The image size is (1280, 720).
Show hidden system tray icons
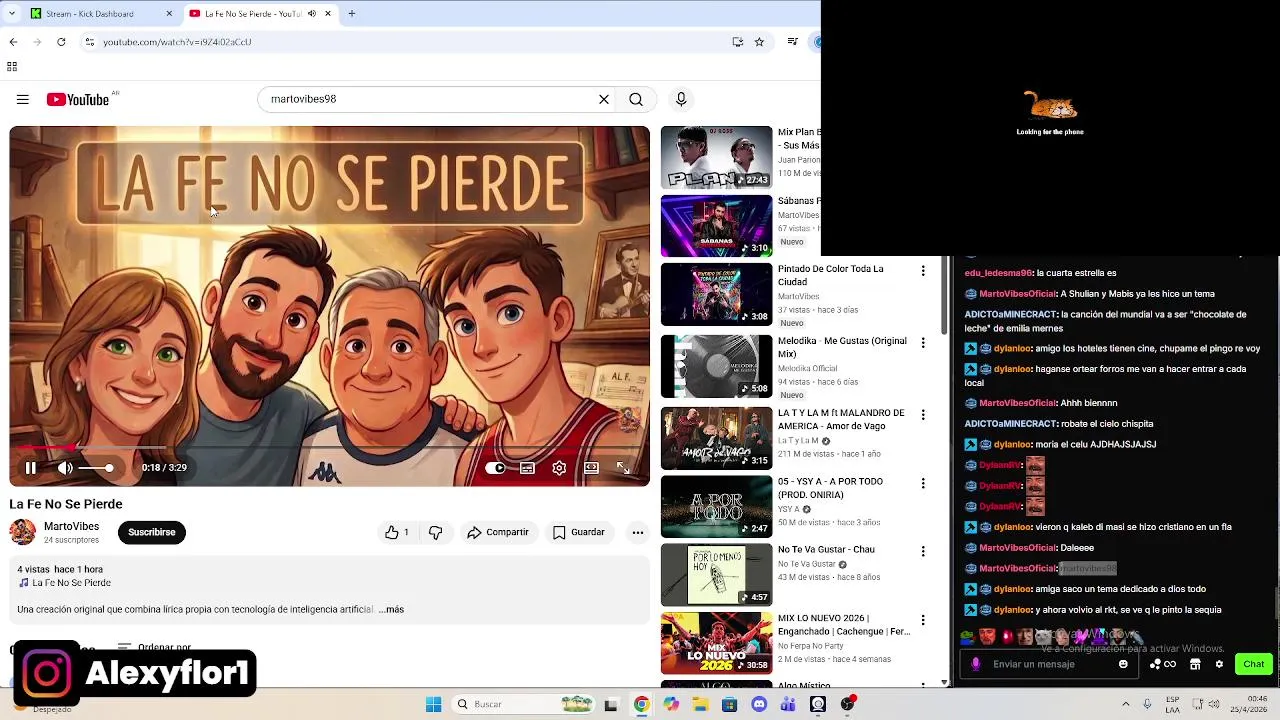click(x=1125, y=704)
